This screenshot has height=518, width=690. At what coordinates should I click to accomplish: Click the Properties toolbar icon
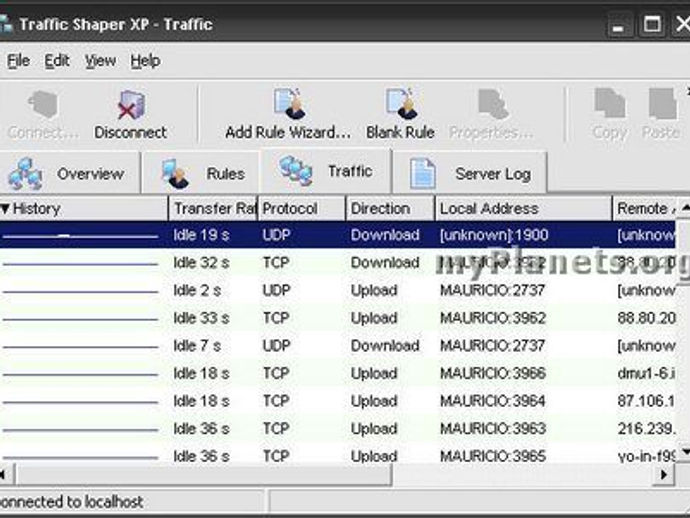click(493, 104)
